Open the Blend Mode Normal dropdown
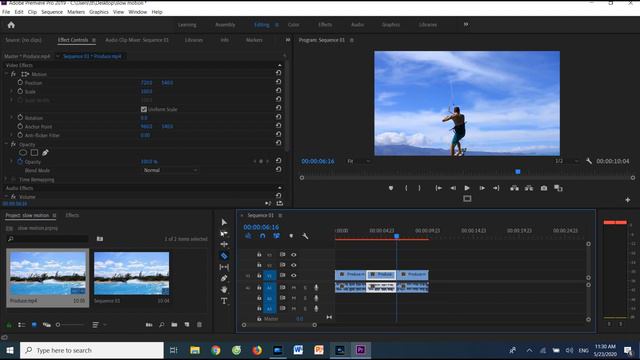 170,170
